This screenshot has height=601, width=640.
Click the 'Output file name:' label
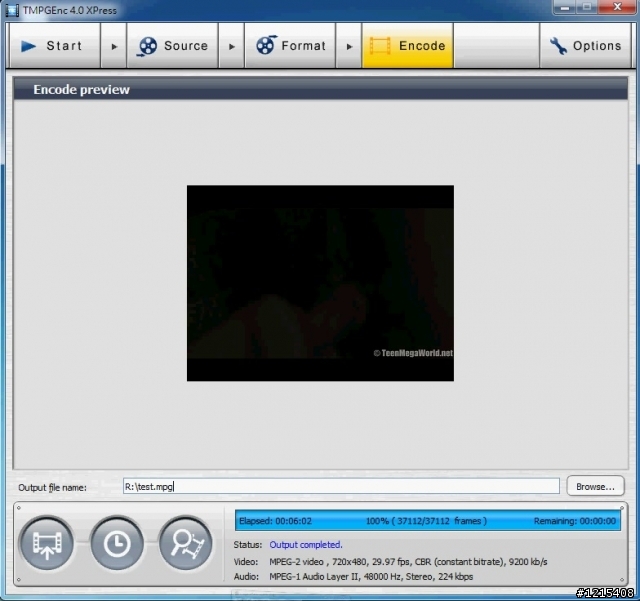52,487
